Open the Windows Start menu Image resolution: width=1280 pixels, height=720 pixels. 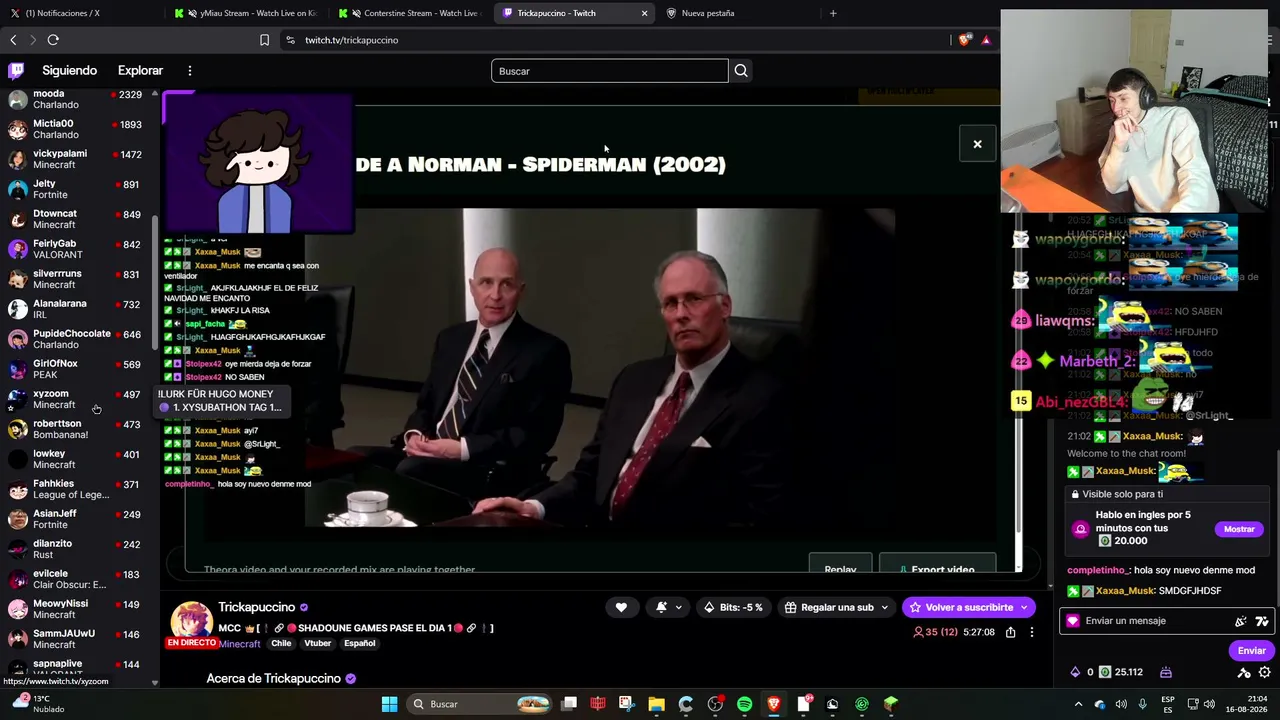pos(389,704)
